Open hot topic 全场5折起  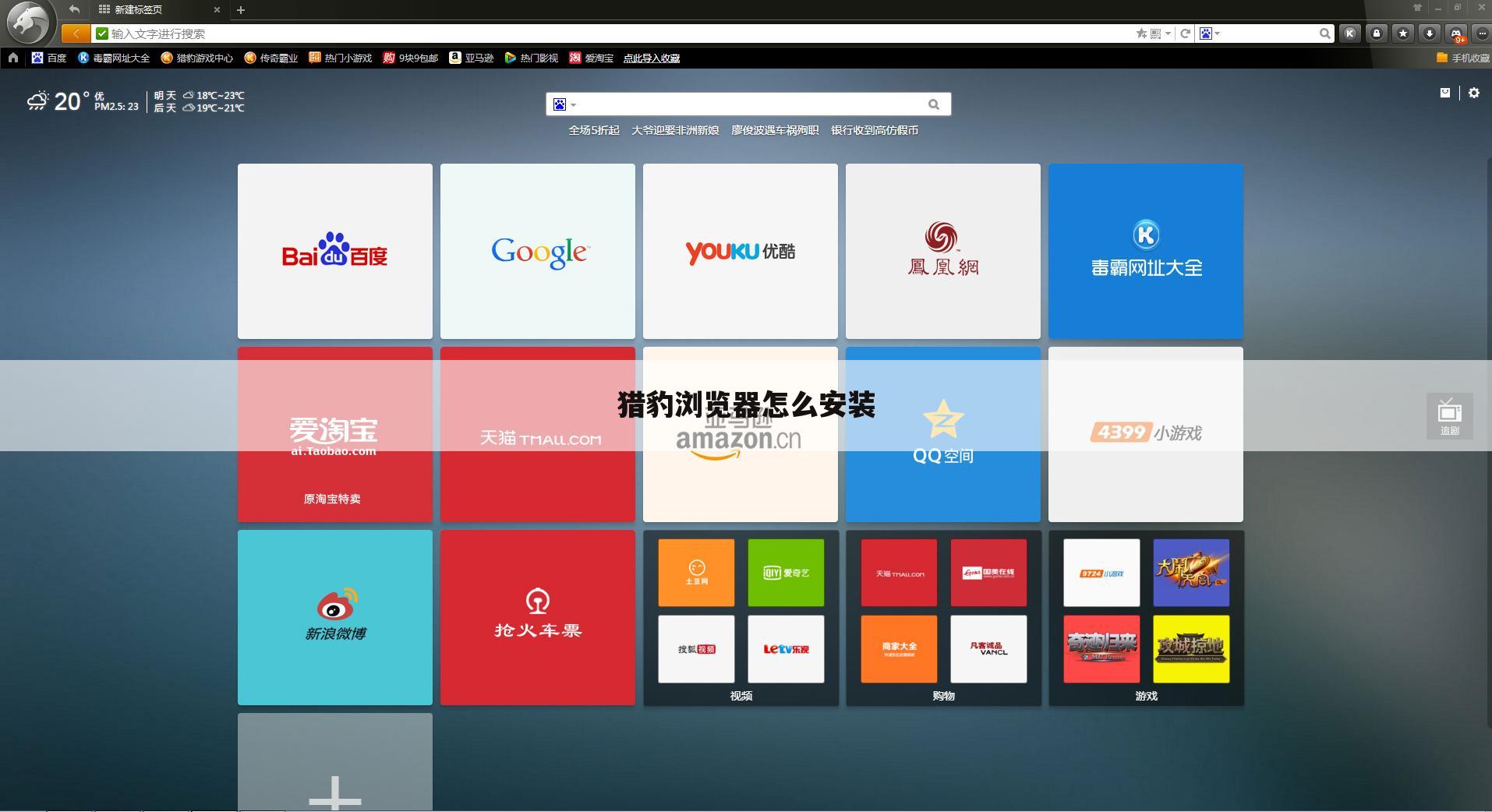(x=593, y=130)
